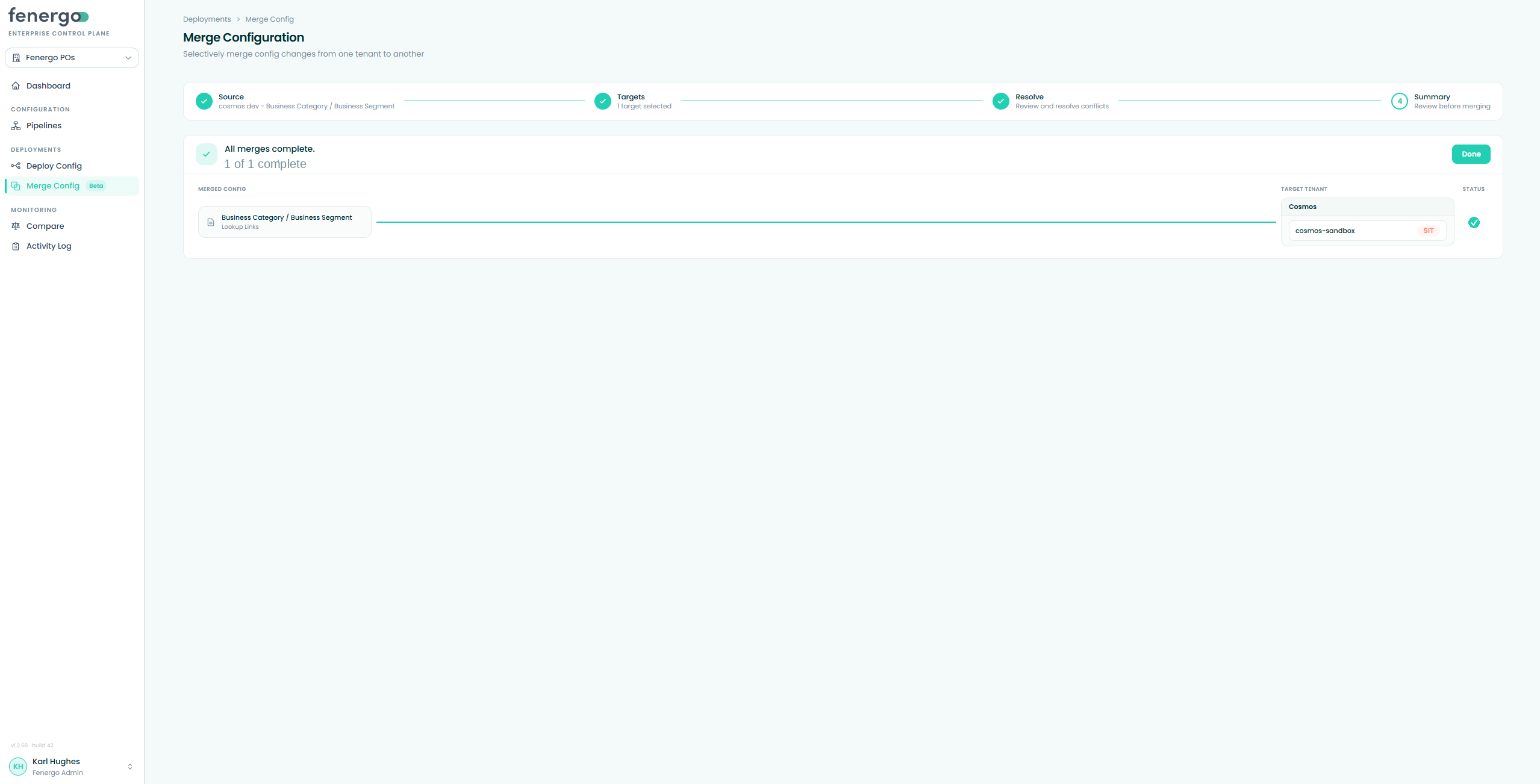1540x784 pixels.
Task: Click the KH user avatar
Action: click(18, 767)
